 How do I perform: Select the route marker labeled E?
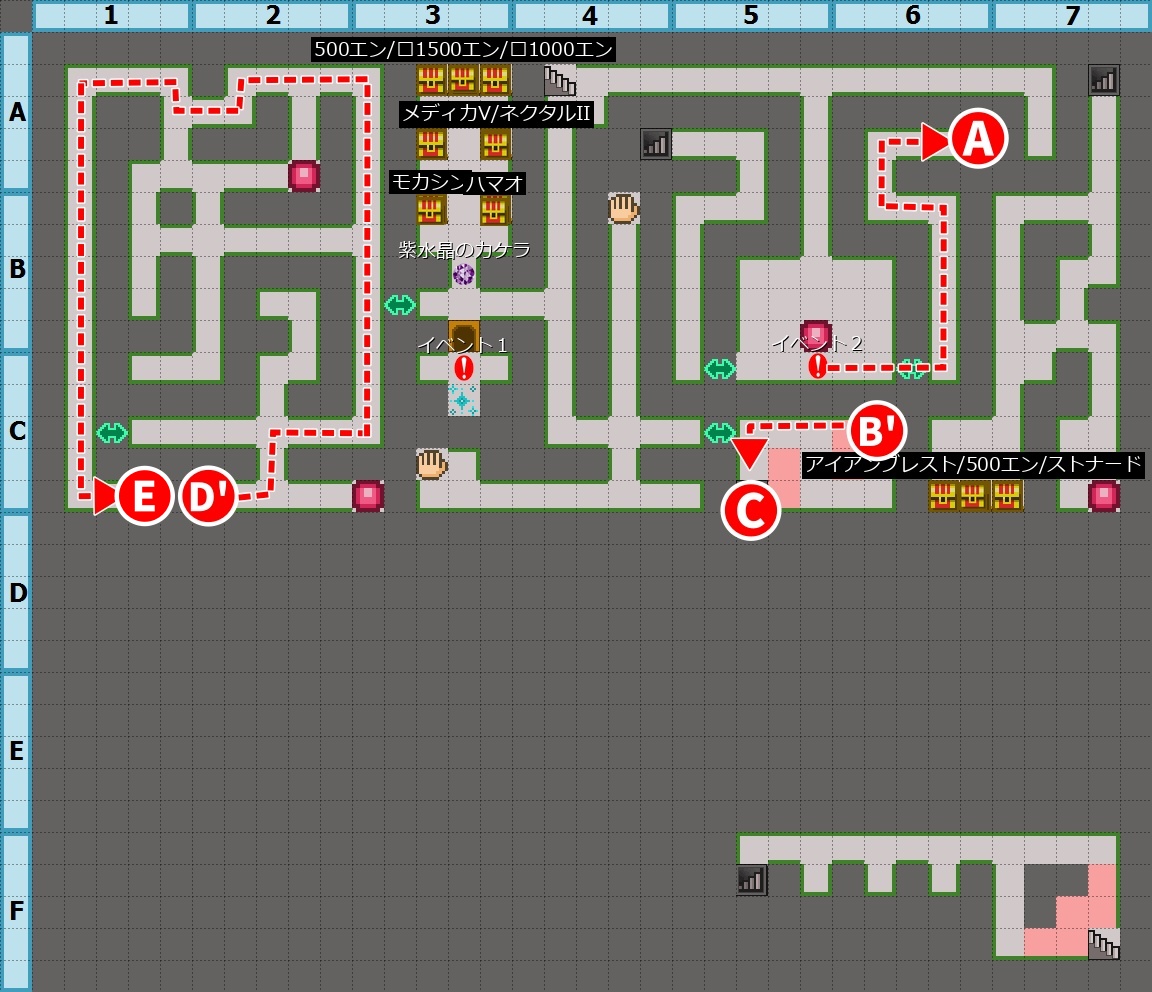[x=144, y=496]
